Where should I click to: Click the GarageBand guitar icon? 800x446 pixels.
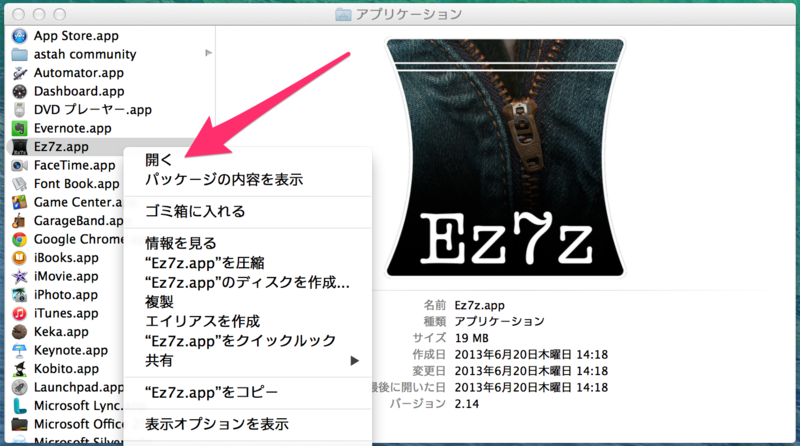coord(19,221)
